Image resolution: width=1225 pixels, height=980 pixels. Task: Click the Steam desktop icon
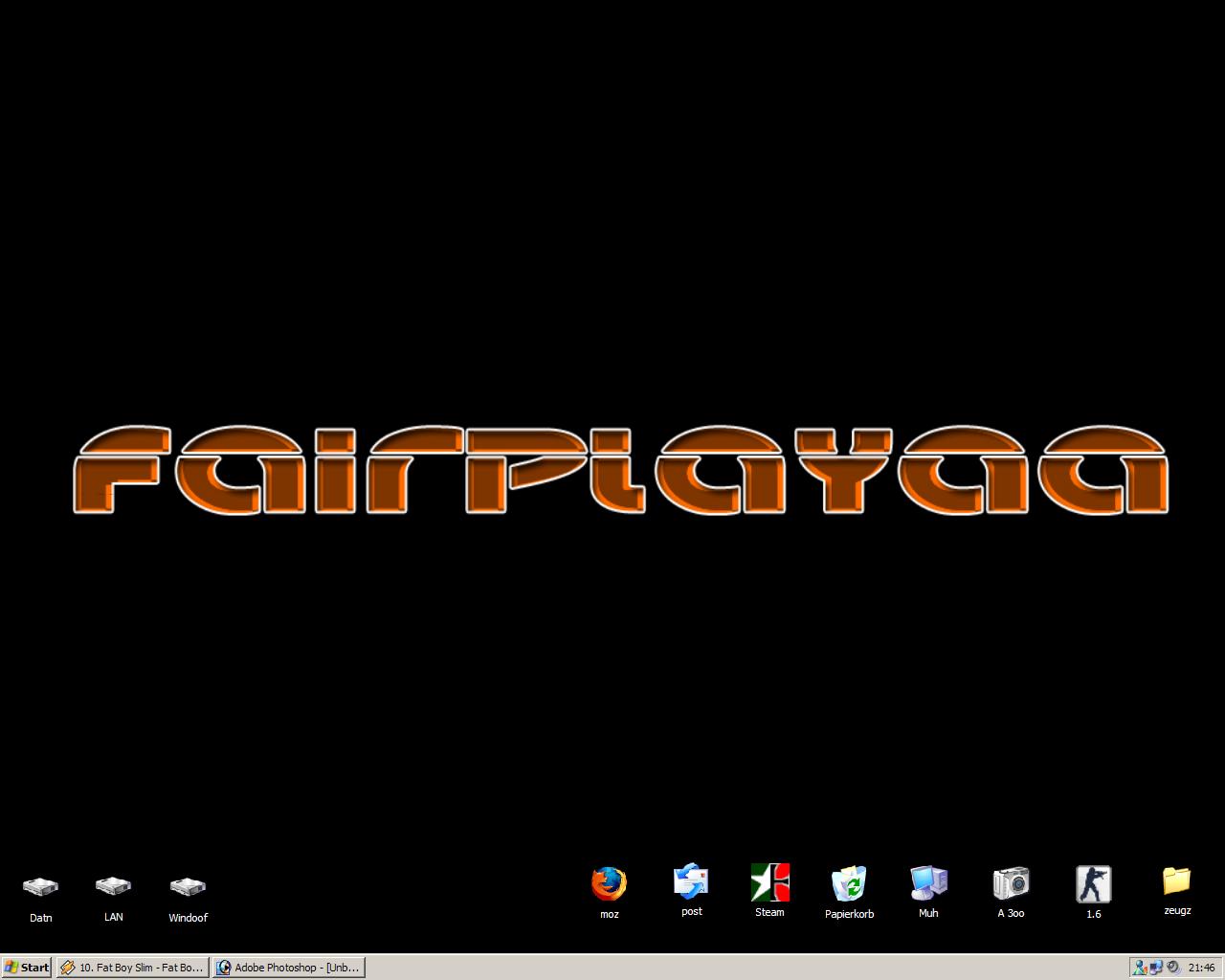pos(769,882)
